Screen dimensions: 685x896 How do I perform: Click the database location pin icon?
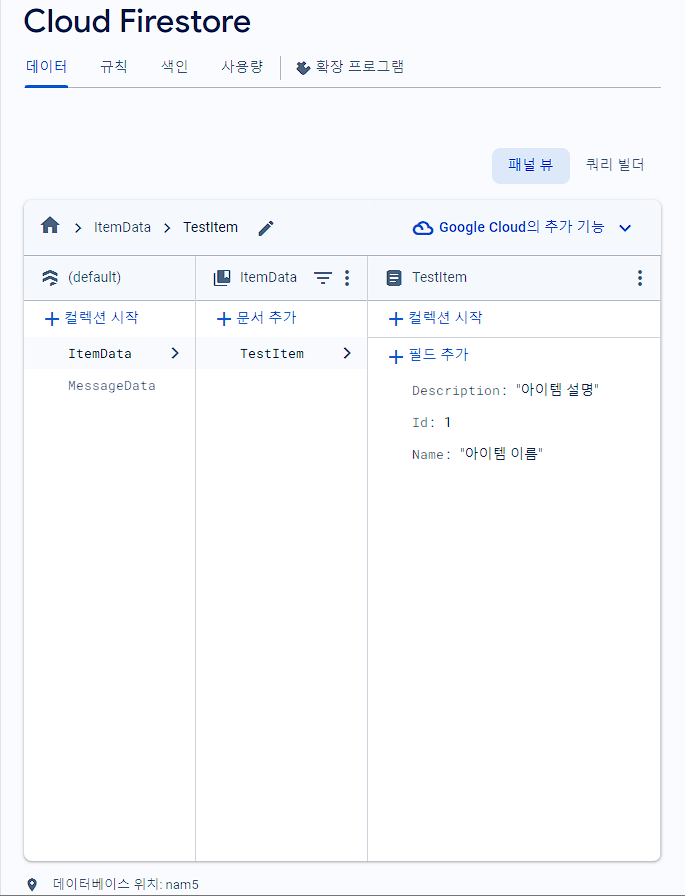pyautogui.click(x=33, y=885)
